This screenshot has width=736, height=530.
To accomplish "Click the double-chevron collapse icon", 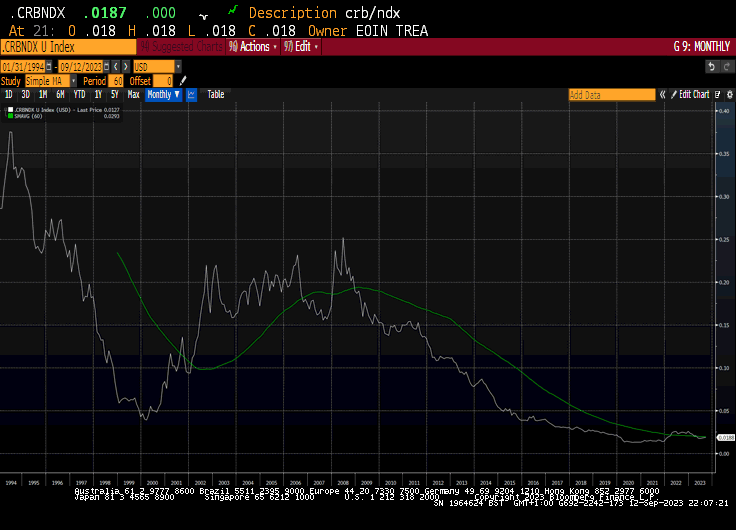I will (x=663, y=94).
